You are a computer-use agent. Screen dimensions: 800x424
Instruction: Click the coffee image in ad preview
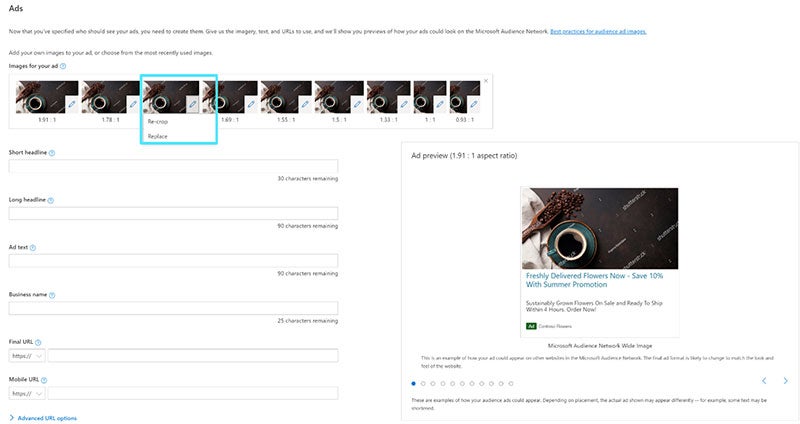599,228
